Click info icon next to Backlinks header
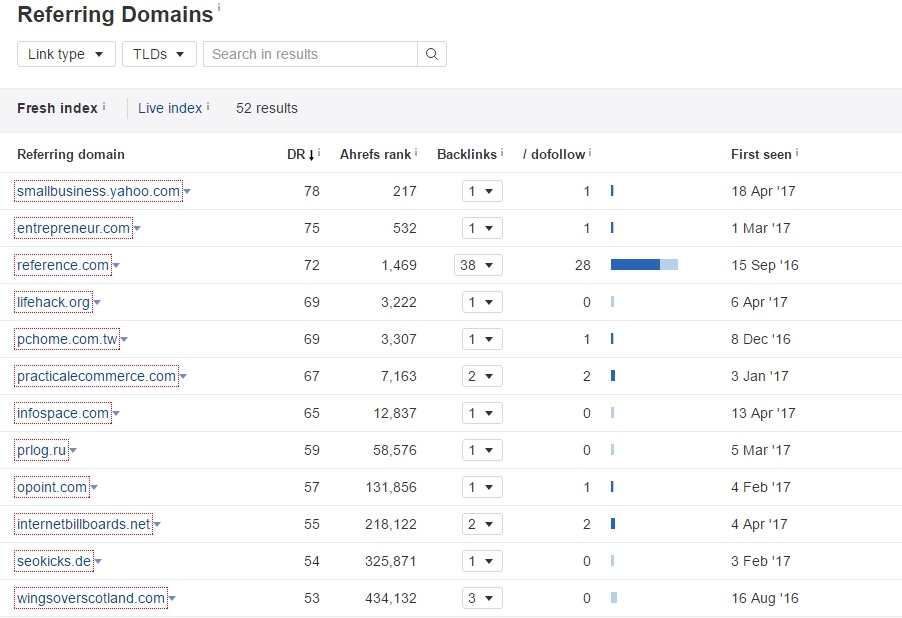This screenshot has height=618, width=902. (502, 152)
